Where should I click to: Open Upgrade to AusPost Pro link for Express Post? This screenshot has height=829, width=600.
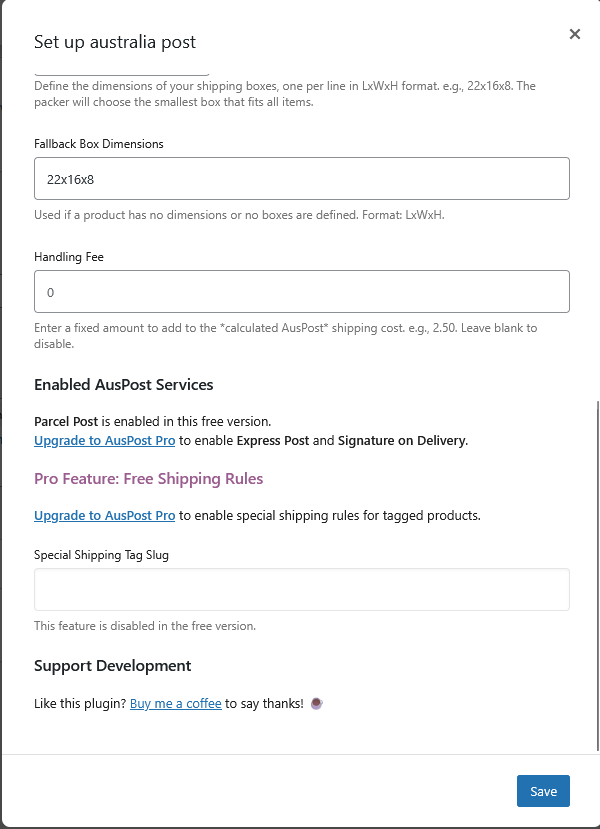(x=104, y=440)
